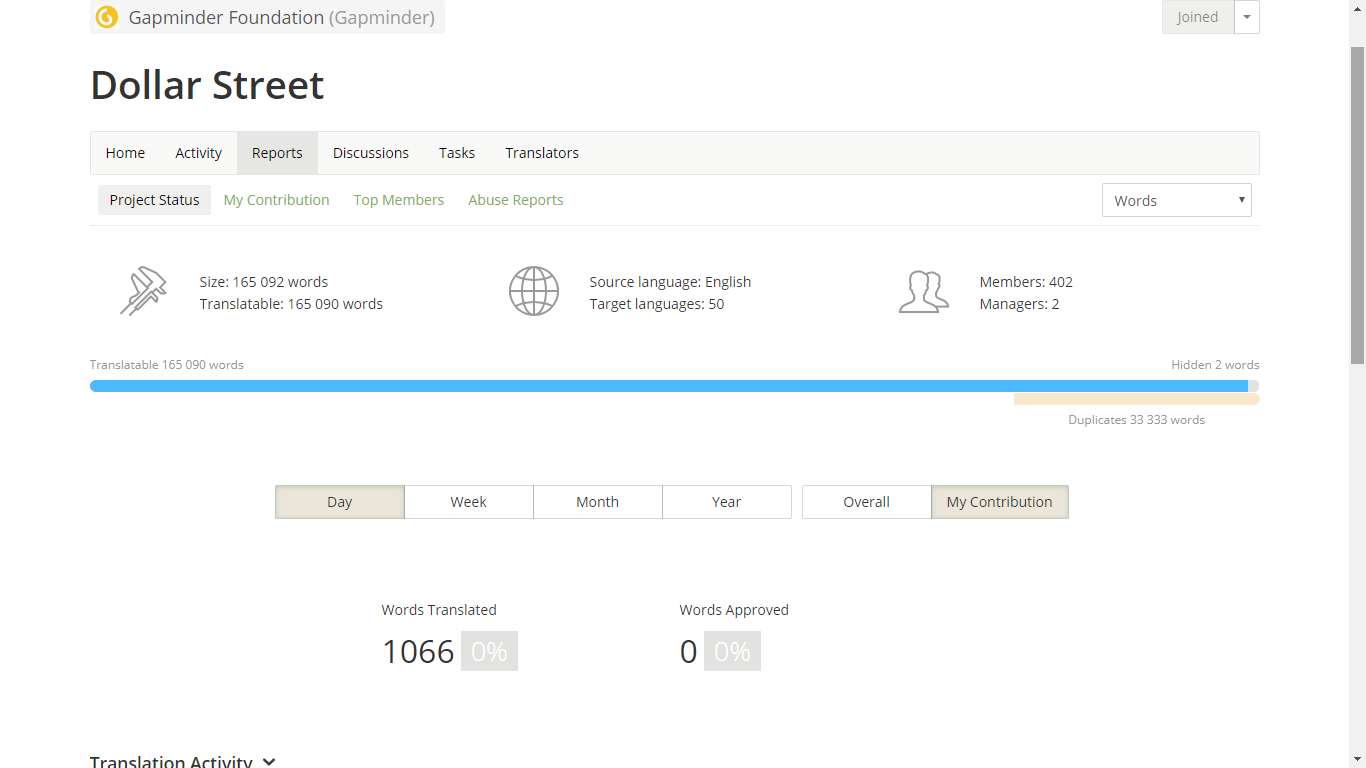Click the 'Translatable: 165 090 words' stat text
The image size is (1366, 768).
coord(291,304)
